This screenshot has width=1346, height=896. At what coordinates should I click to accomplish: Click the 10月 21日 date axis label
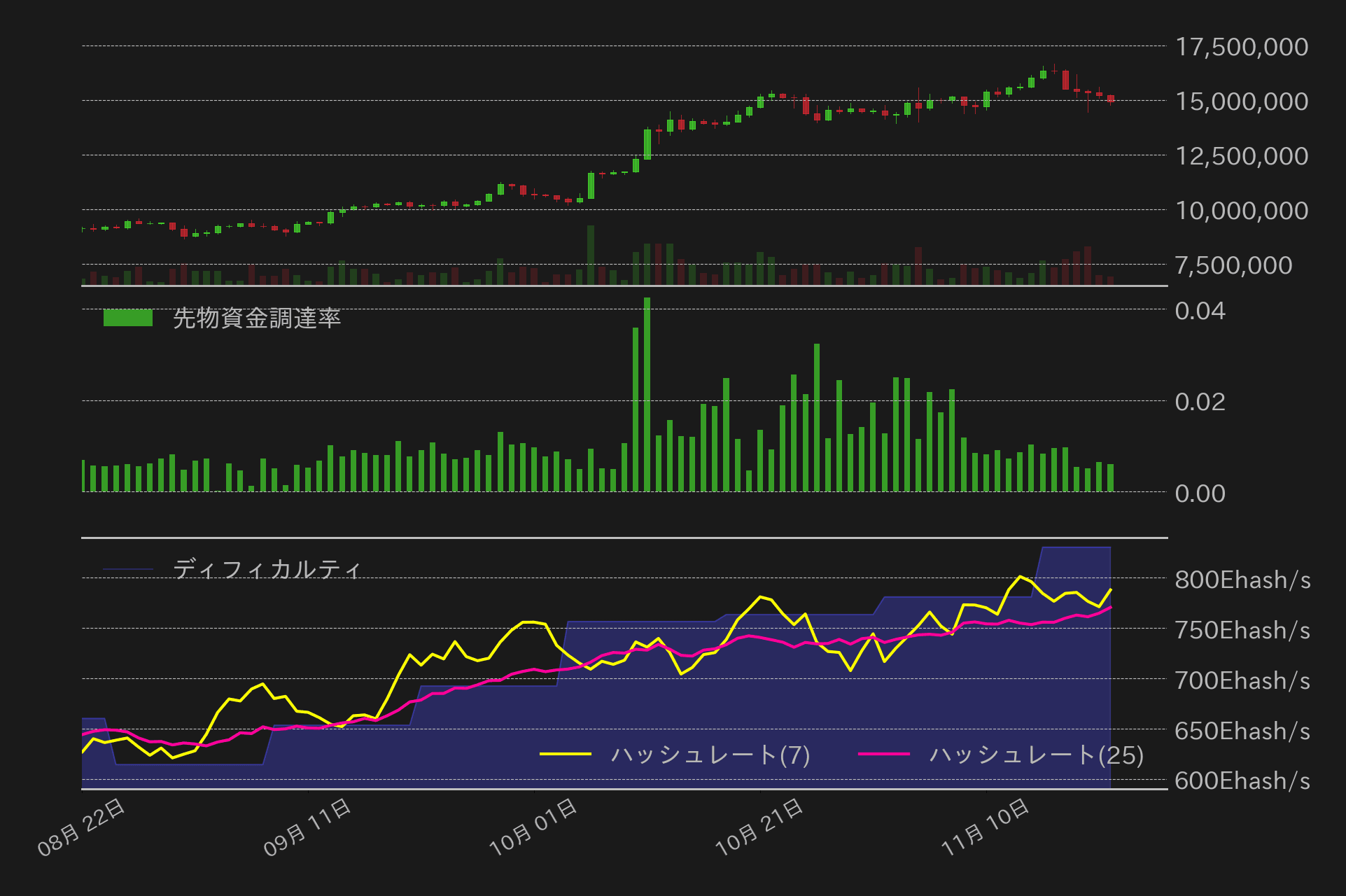coord(760,827)
